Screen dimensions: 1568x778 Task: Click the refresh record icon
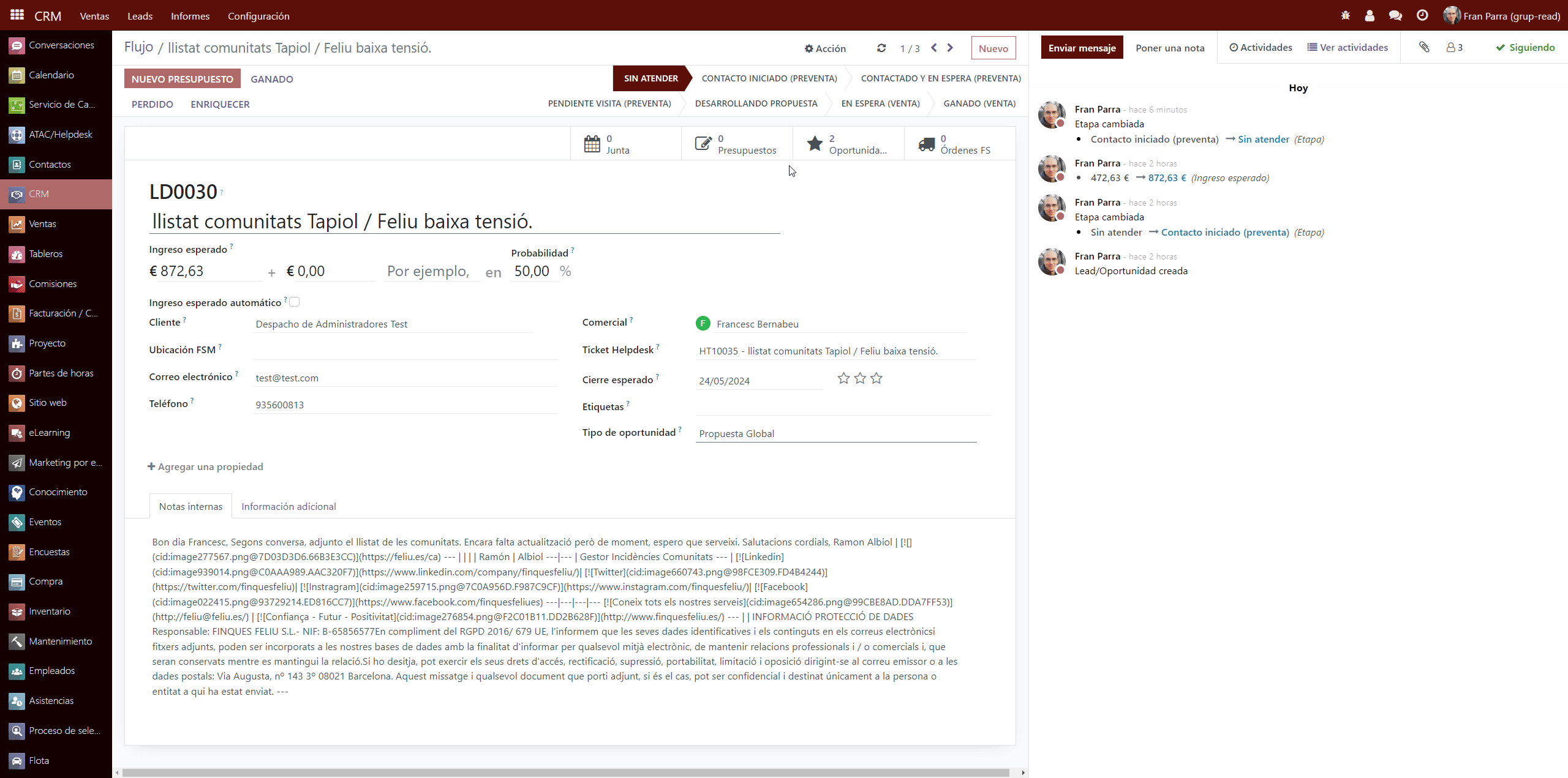click(x=881, y=48)
